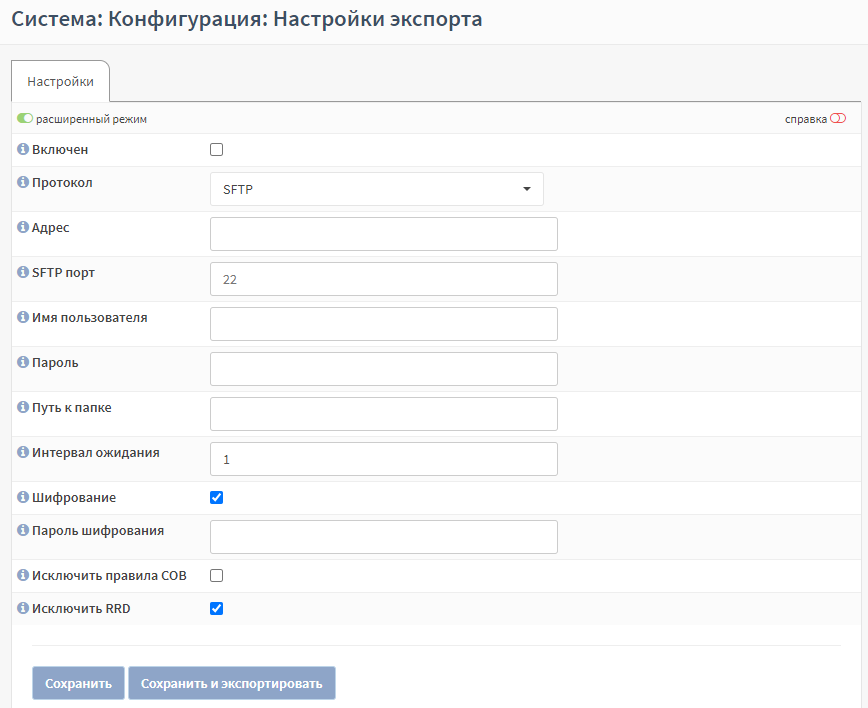Viewport: 868px width, 708px height.
Task: Toggle the расширенный режим switch
Action: [x=25, y=118]
